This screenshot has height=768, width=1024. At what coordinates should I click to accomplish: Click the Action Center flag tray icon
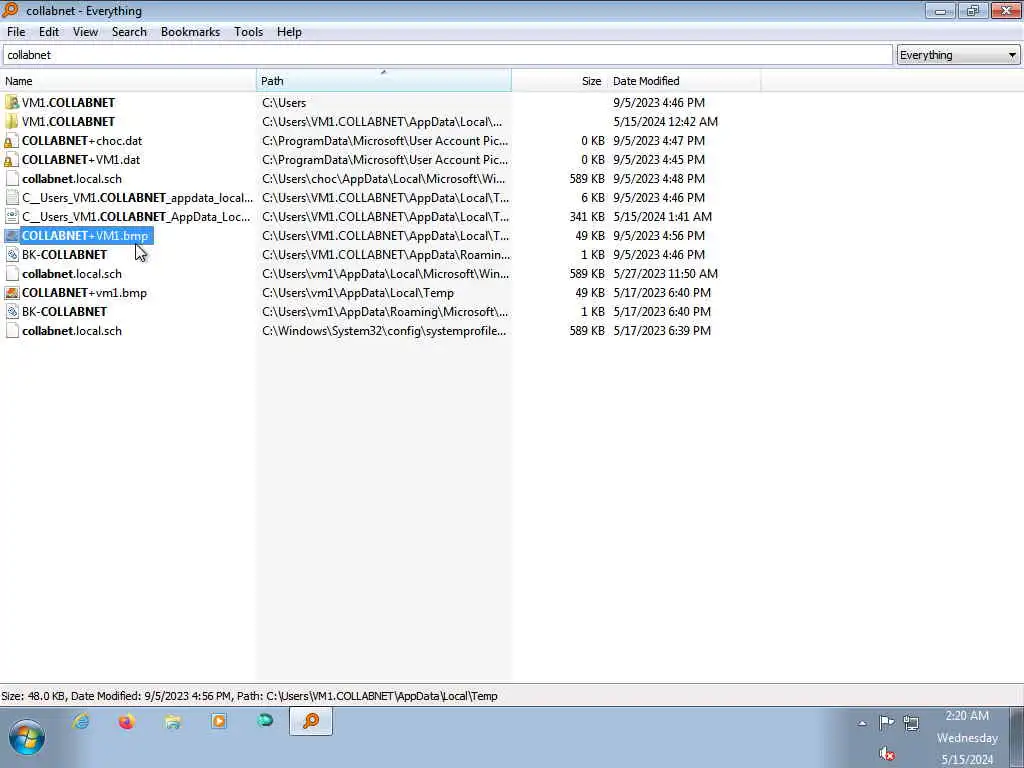coord(886,722)
